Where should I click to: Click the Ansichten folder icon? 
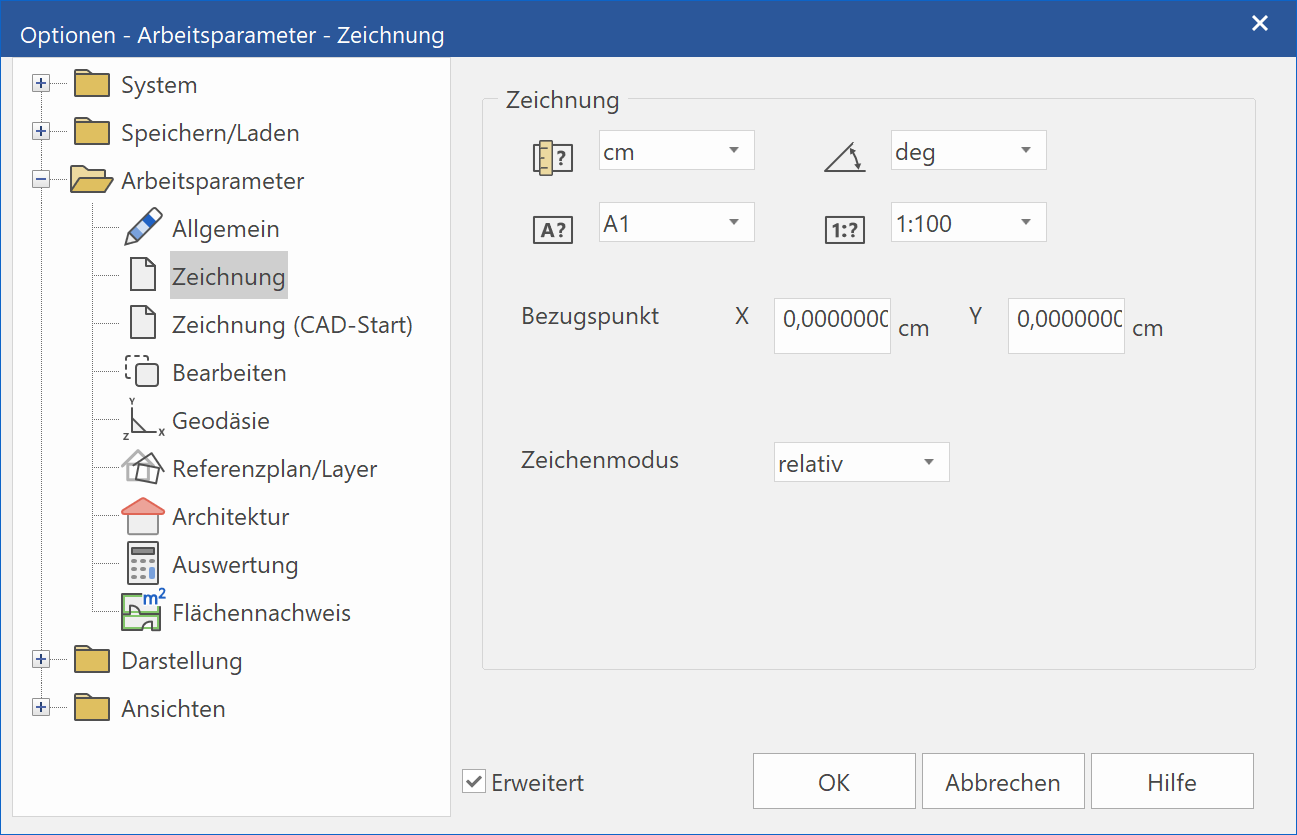point(91,708)
